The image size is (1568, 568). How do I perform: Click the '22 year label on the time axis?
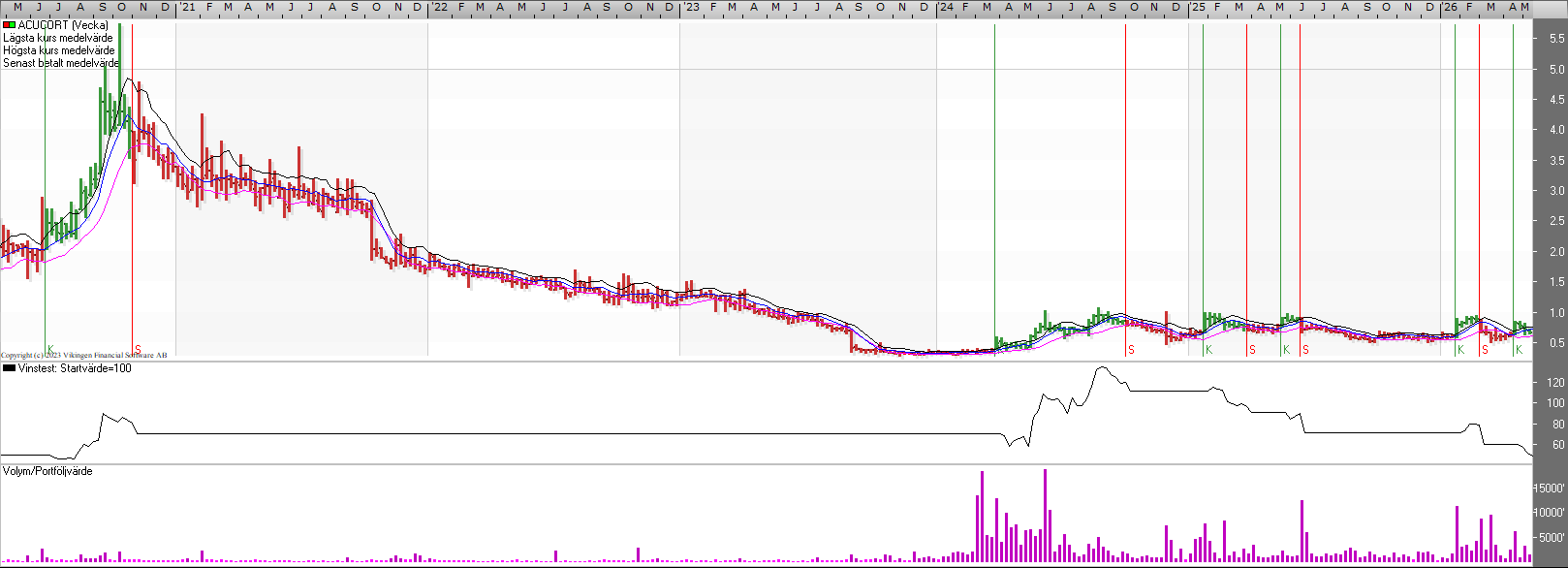[440, 7]
